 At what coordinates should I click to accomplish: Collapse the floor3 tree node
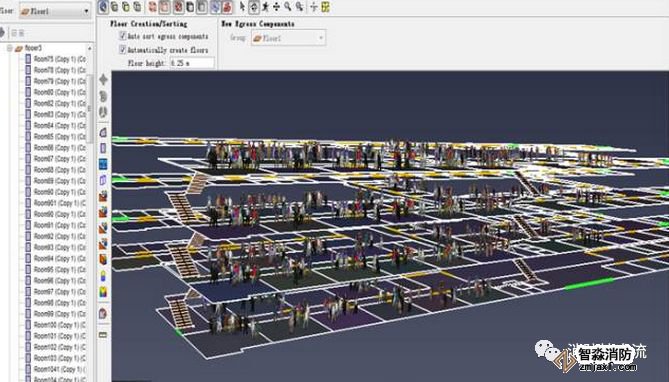tap(9, 48)
